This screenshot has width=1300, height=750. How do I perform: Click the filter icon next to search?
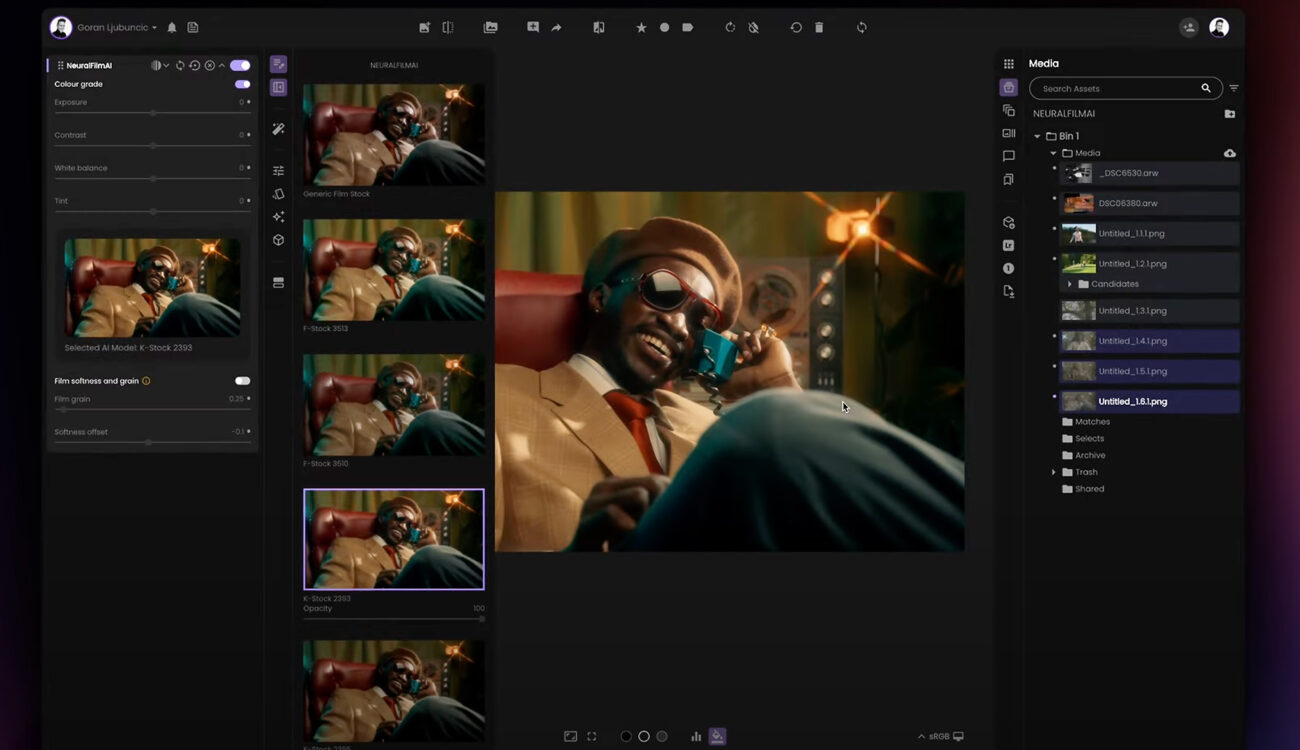point(1234,89)
